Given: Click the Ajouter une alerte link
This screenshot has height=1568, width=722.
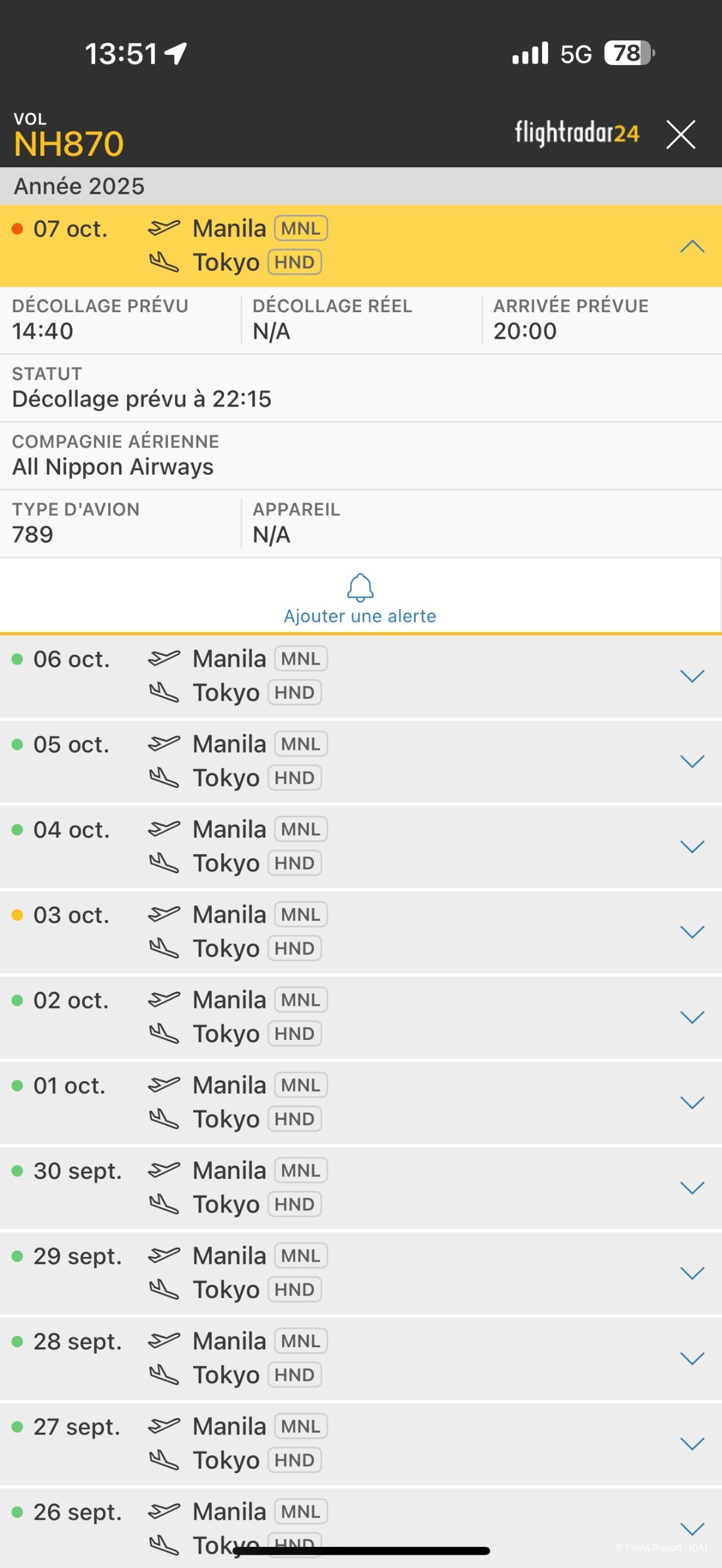Looking at the screenshot, I should [360, 616].
